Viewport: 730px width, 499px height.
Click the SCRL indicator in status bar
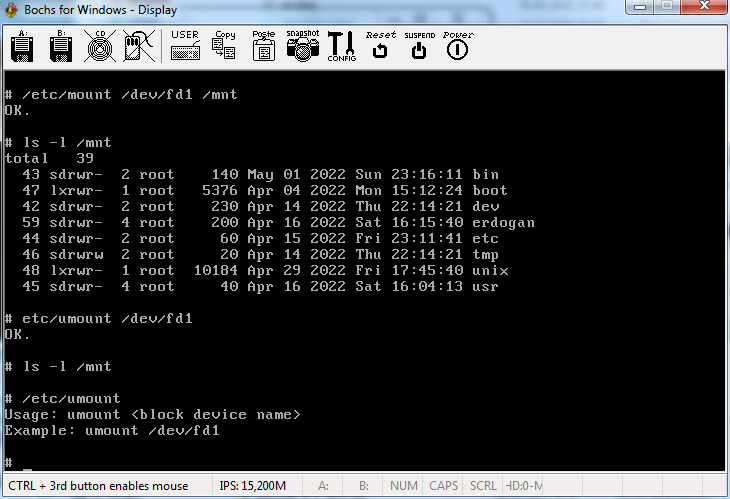(x=483, y=486)
